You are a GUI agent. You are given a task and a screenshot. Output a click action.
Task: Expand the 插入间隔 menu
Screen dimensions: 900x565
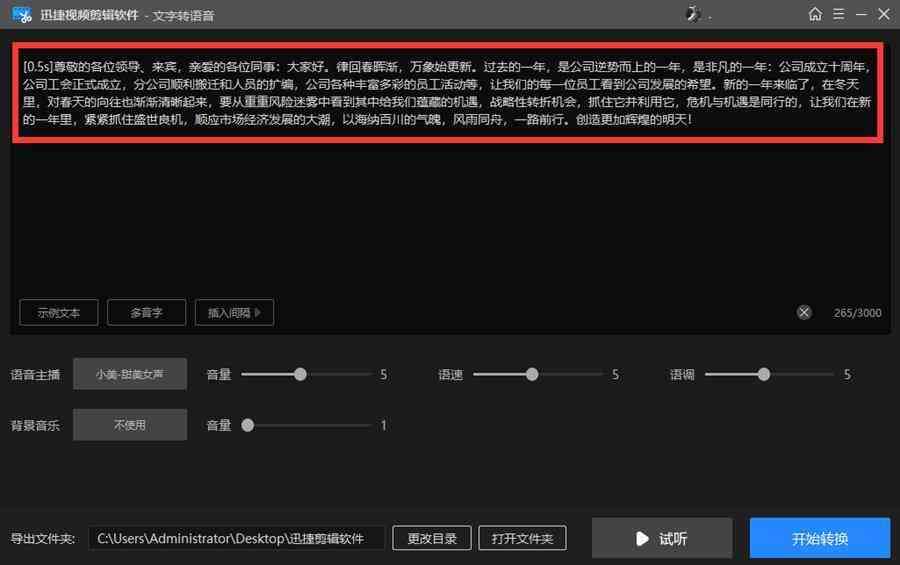point(234,312)
